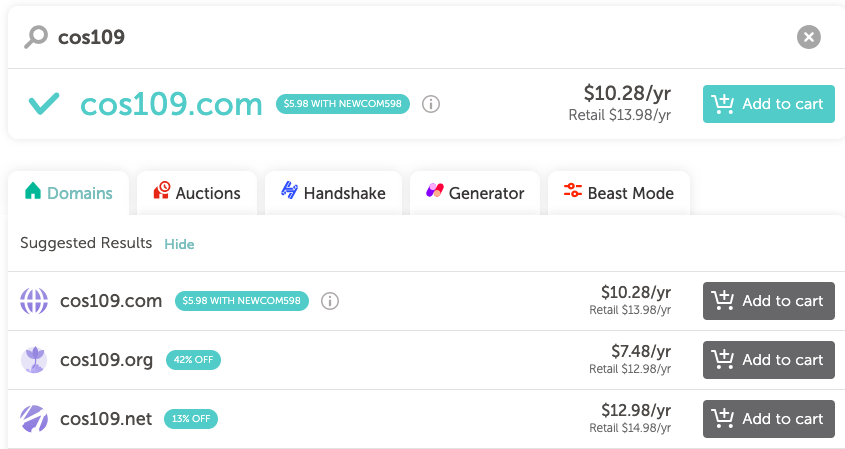Image resolution: width=845 pixels, height=449 pixels.
Task: Add cos109.net to cart
Action: pyautogui.click(x=768, y=419)
